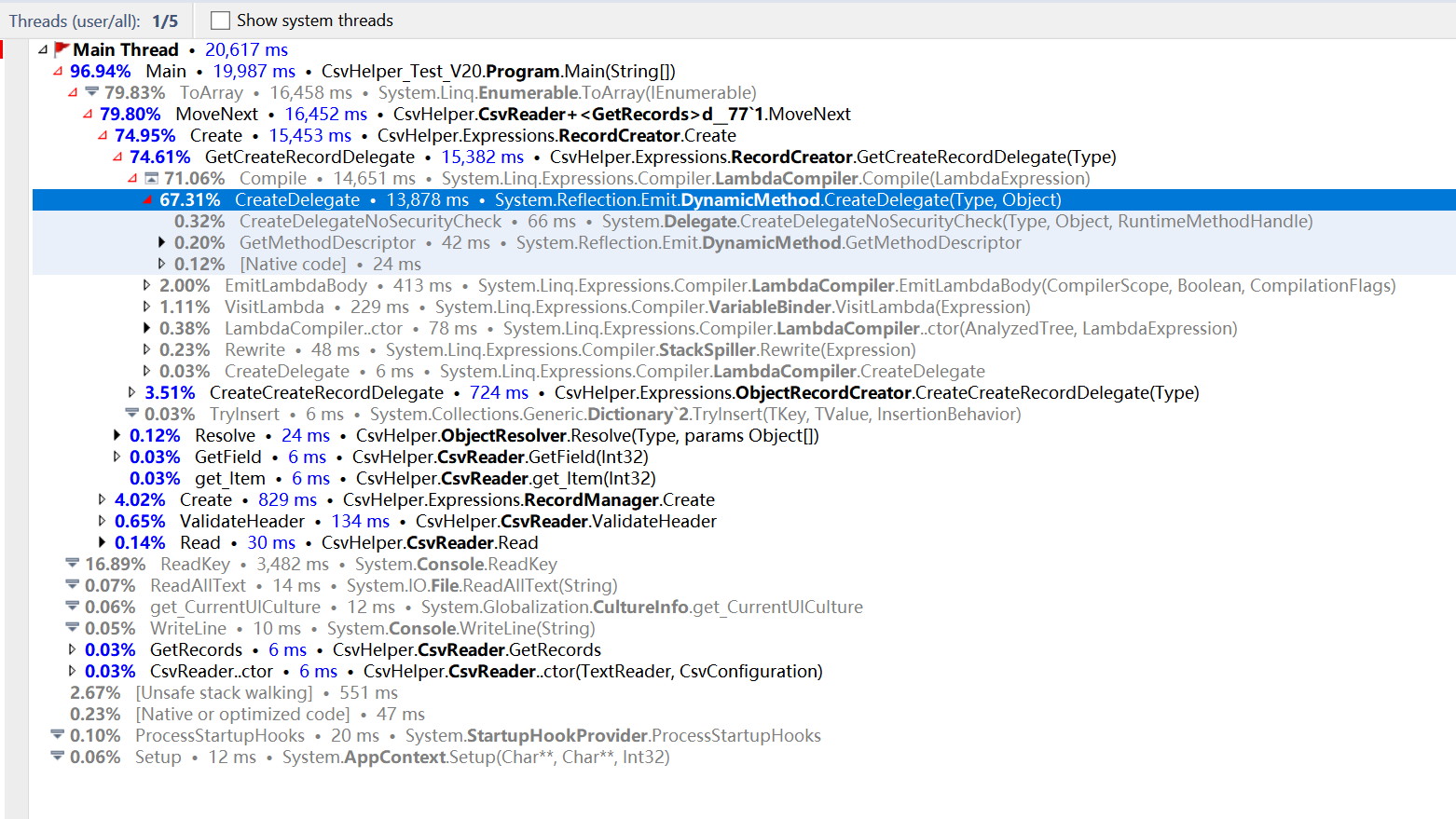Click the filter icon beside 16.89% ReadKey

[72, 563]
